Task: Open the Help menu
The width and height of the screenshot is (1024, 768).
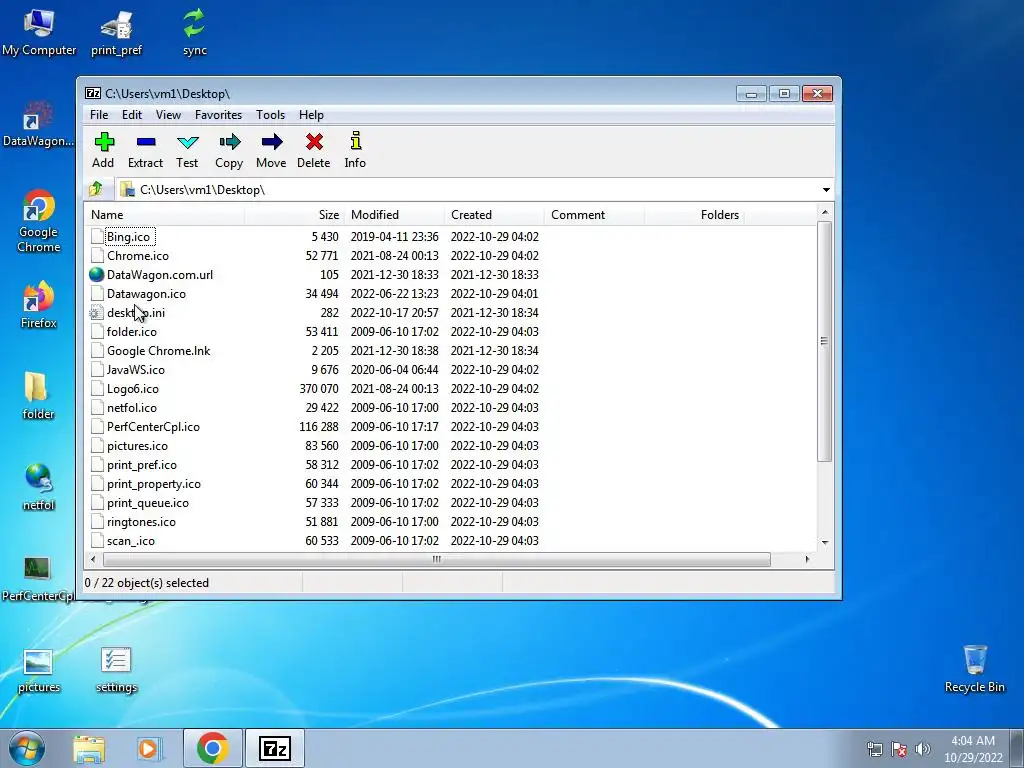Action: [x=312, y=115]
